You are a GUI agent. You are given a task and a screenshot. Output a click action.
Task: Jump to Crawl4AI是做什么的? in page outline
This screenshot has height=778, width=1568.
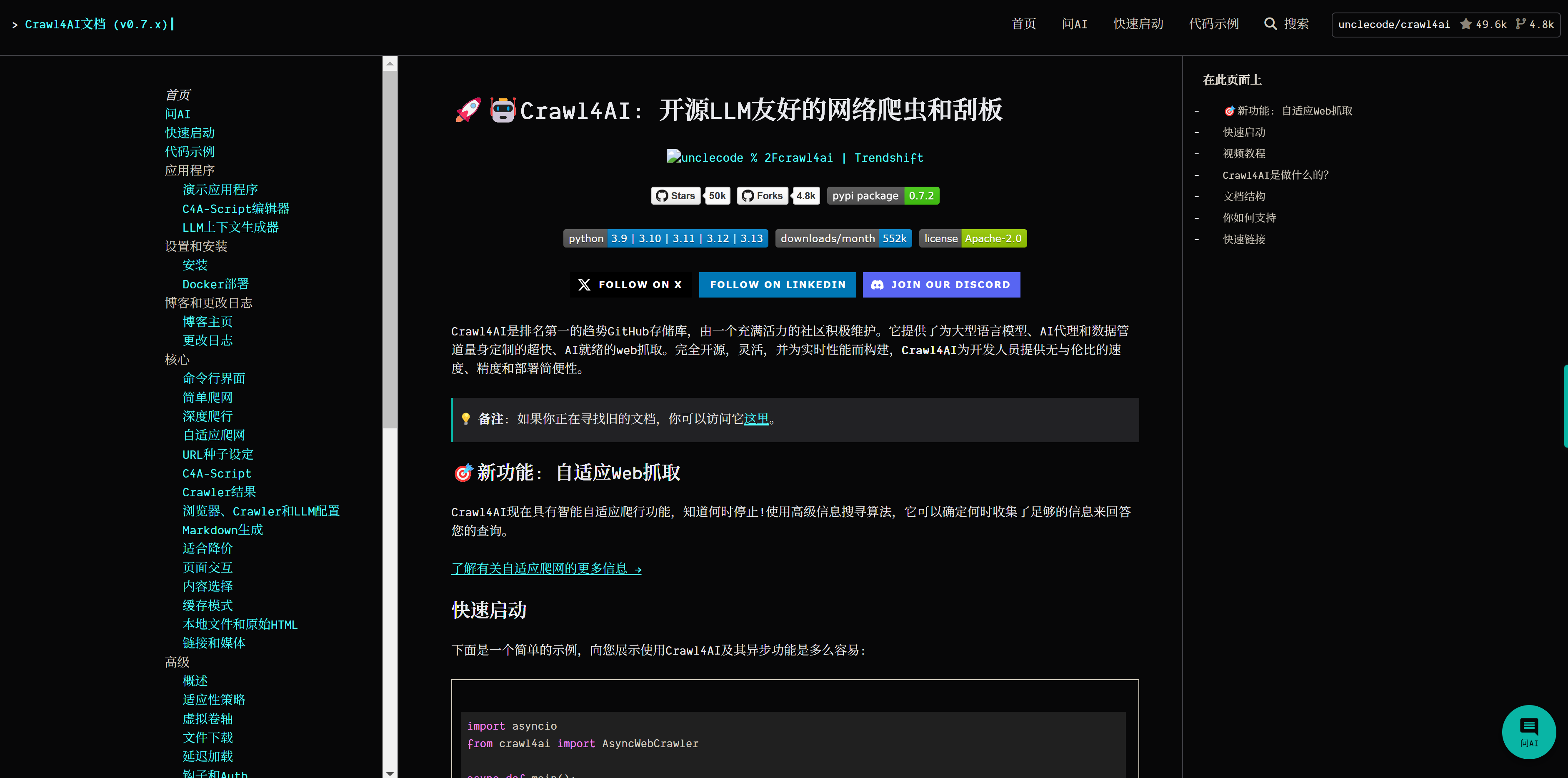coord(1275,175)
